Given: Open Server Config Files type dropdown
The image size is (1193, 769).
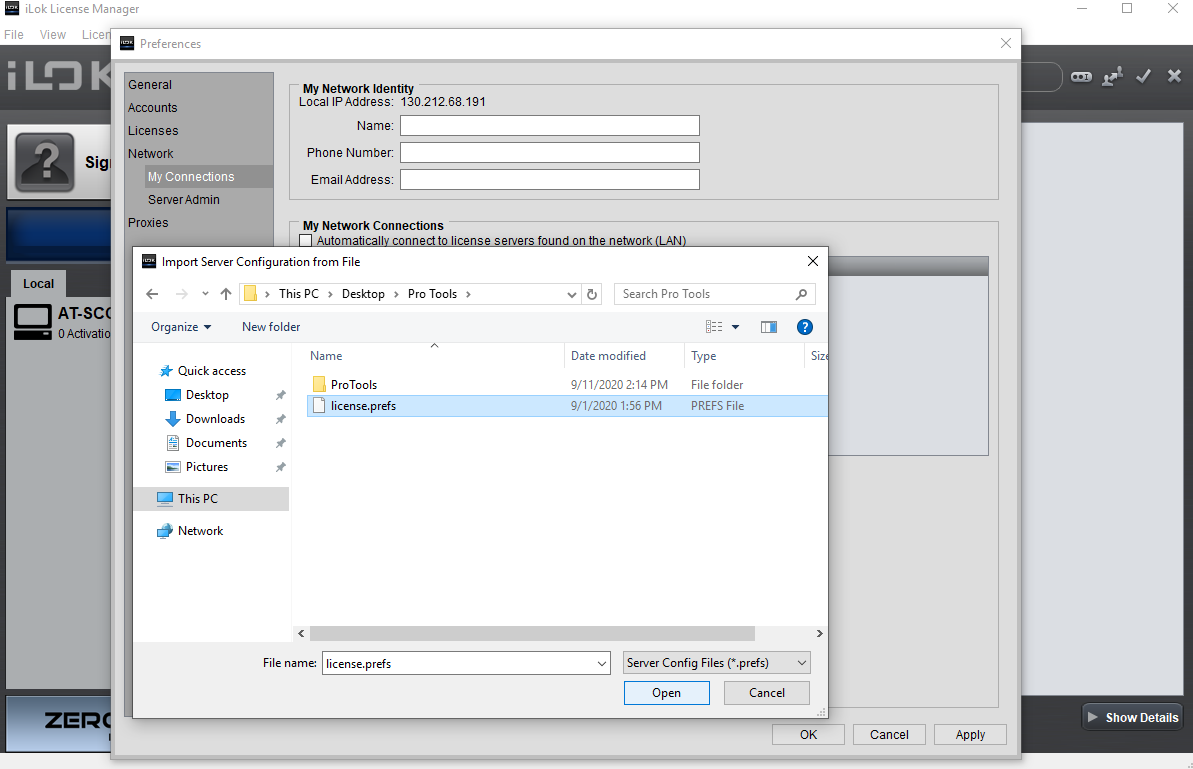Looking at the screenshot, I should click(x=717, y=663).
